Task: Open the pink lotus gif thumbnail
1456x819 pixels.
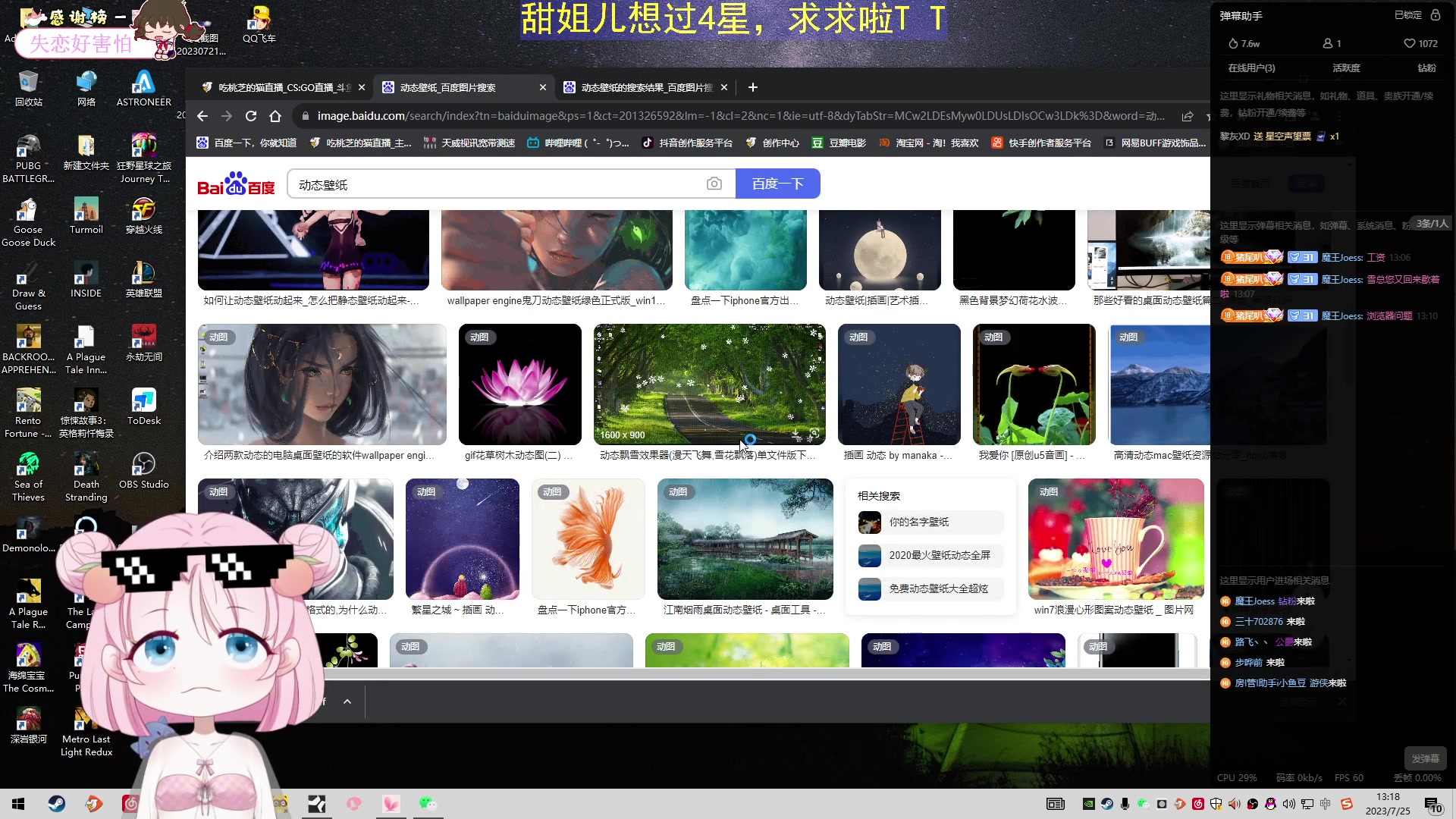Action: [x=519, y=384]
